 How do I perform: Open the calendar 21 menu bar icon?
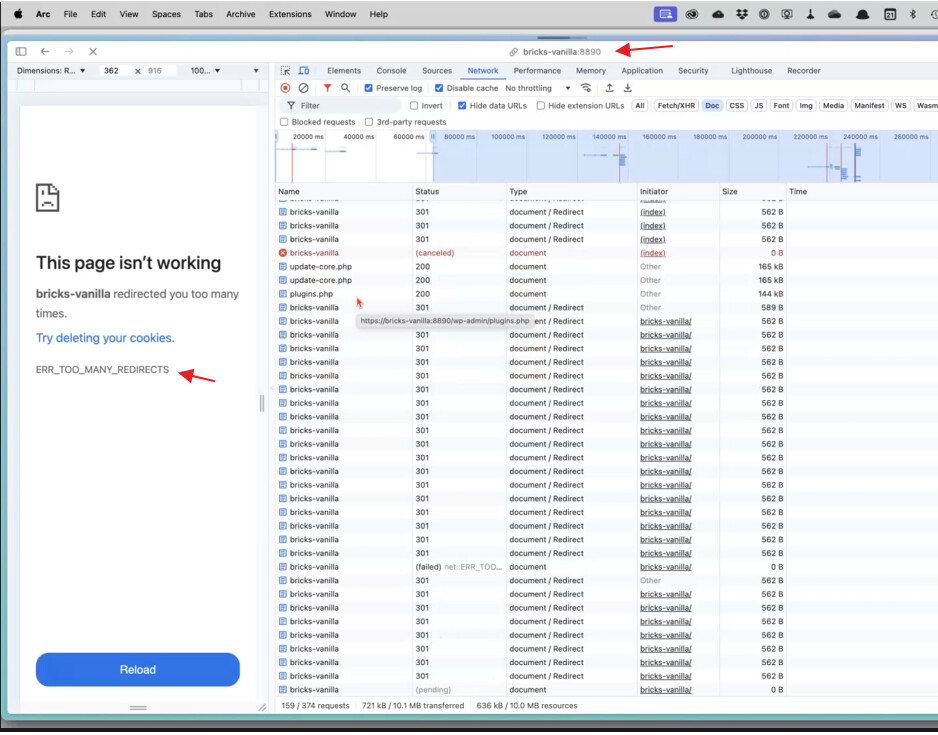tap(890, 14)
